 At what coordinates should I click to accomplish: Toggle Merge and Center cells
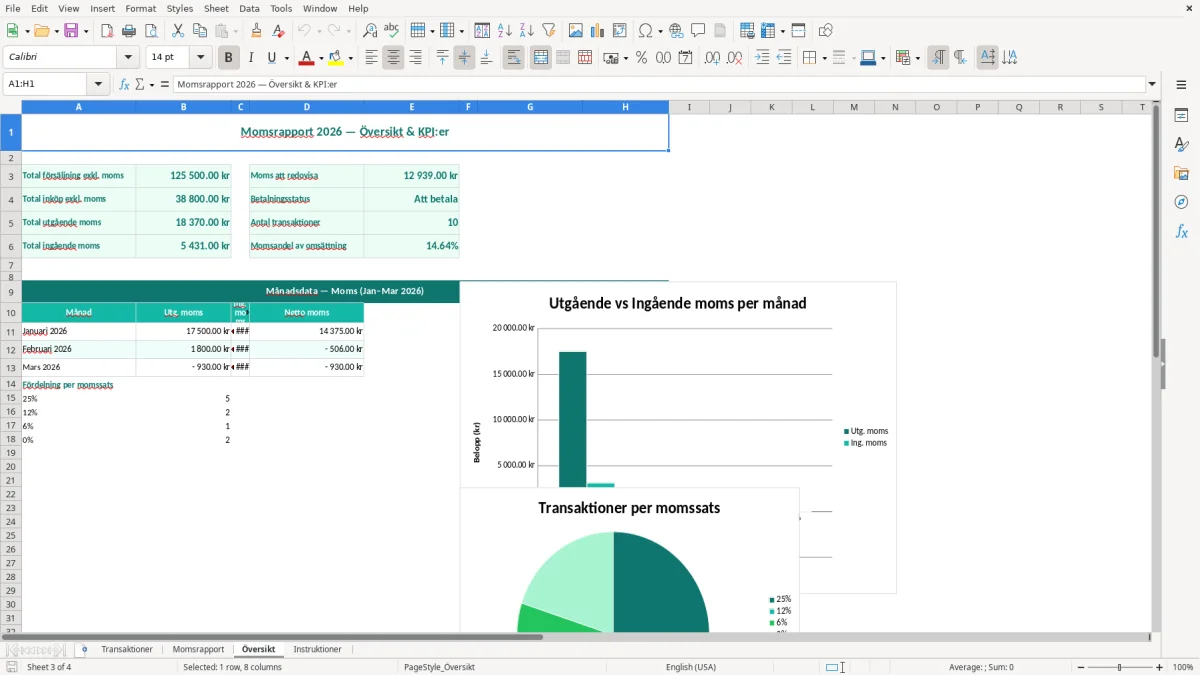[x=541, y=58]
